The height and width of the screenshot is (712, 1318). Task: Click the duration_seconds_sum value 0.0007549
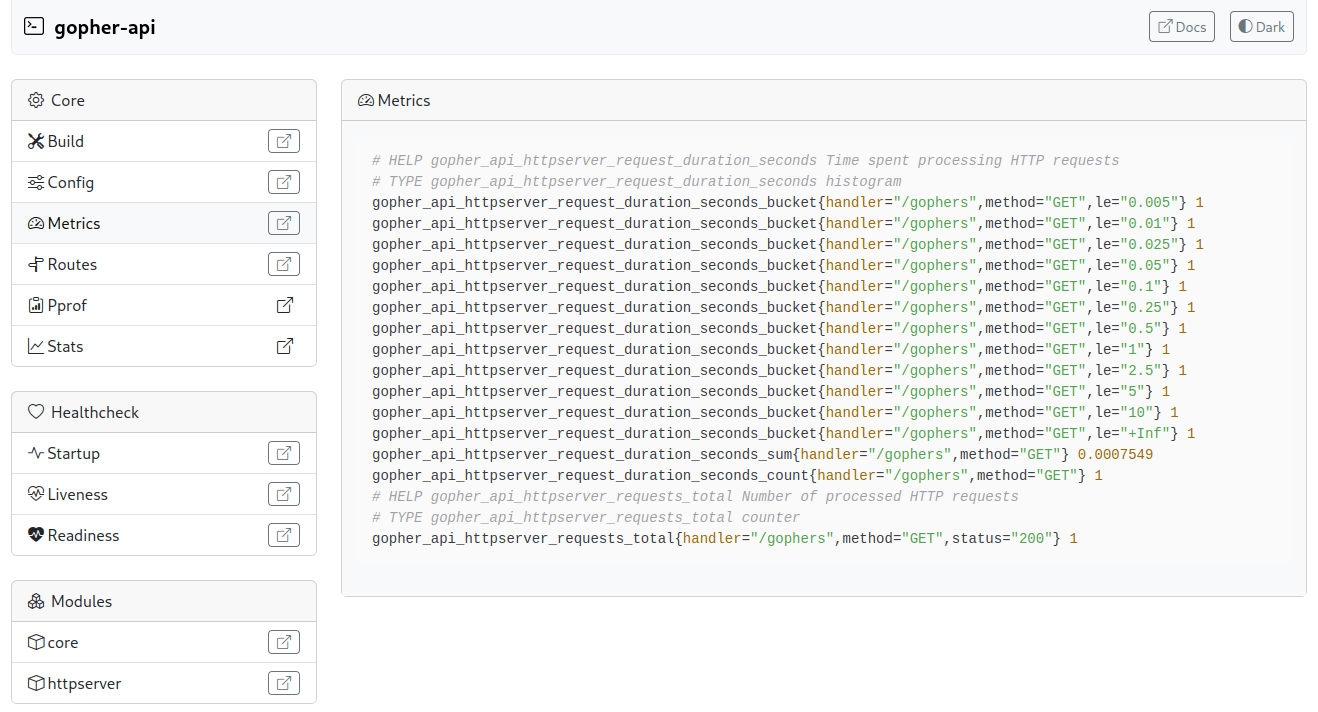point(1115,454)
